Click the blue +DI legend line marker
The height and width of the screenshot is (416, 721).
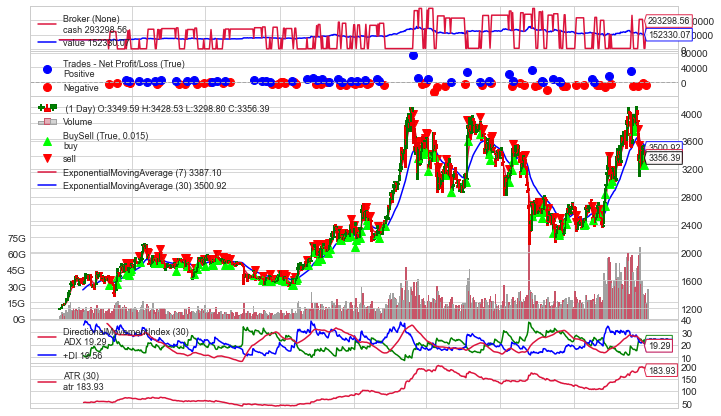tap(47, 355)
